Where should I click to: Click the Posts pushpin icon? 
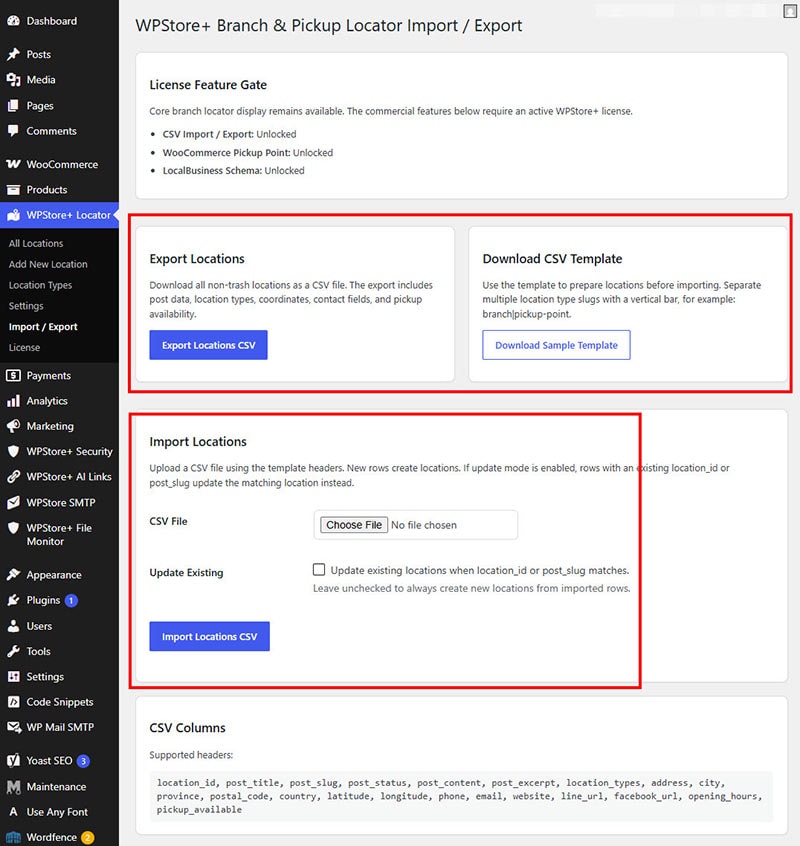(13, 54)
